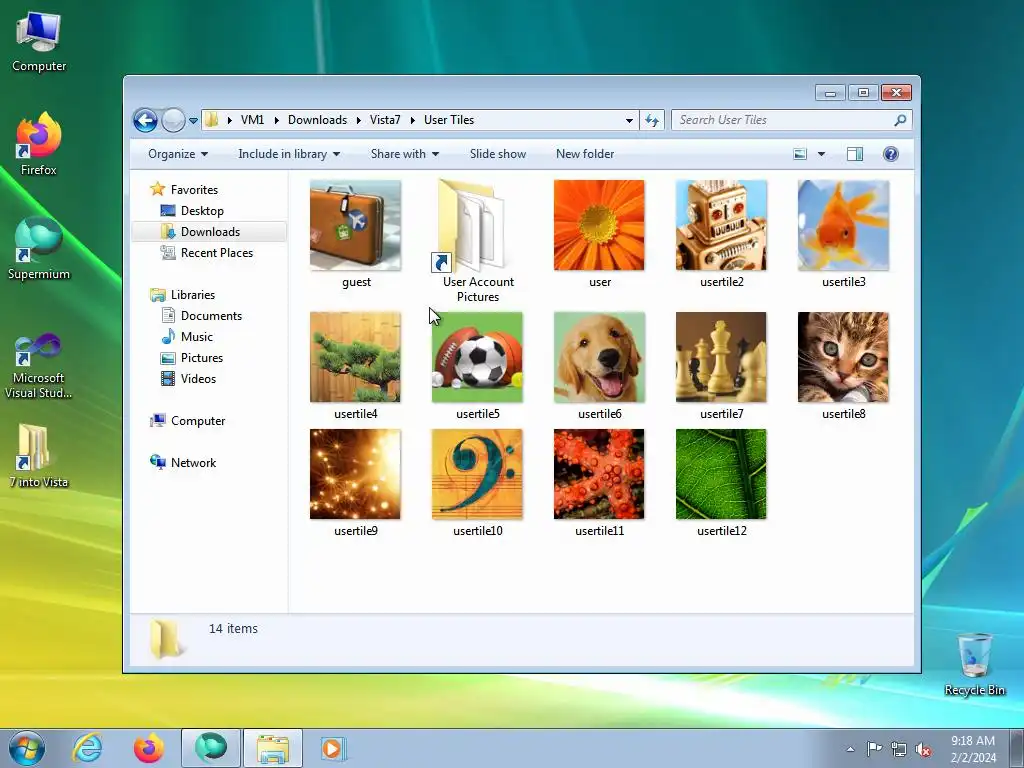
Task: Click Slide show in the toolbar
Action: coord(498,154)
